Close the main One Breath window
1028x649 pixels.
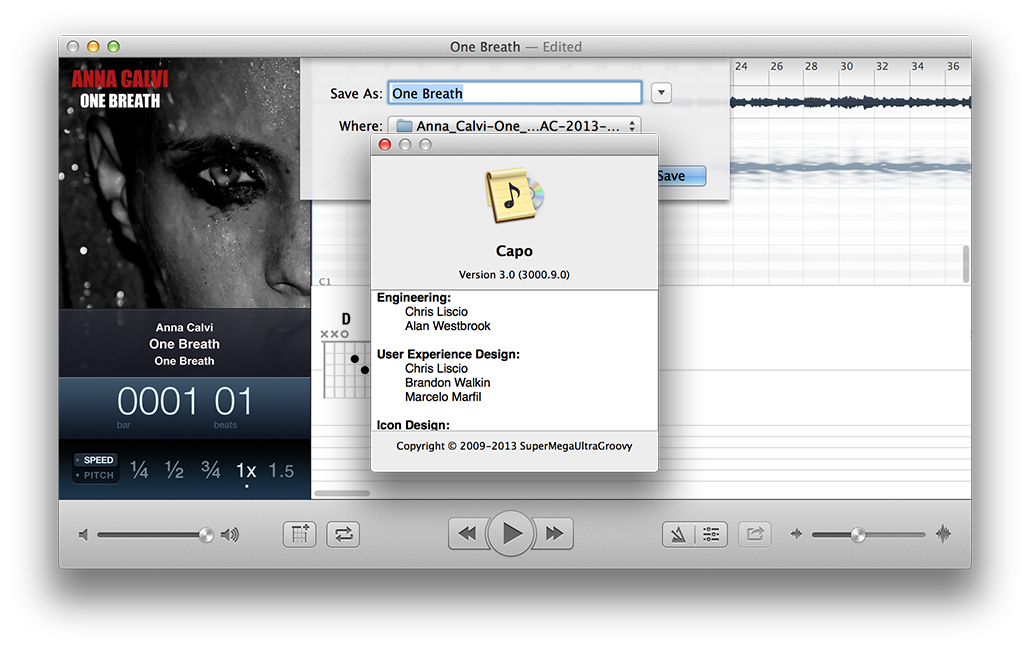click(73, 47)
